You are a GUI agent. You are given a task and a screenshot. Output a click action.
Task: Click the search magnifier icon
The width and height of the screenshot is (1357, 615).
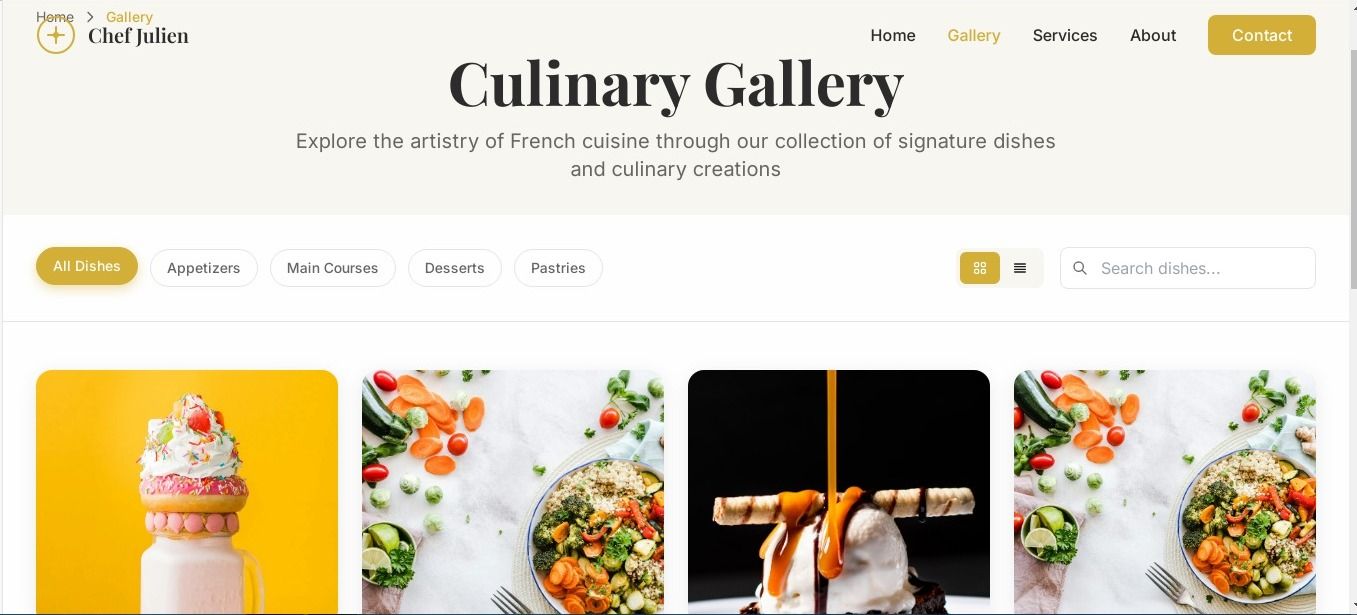point(1080,268)
